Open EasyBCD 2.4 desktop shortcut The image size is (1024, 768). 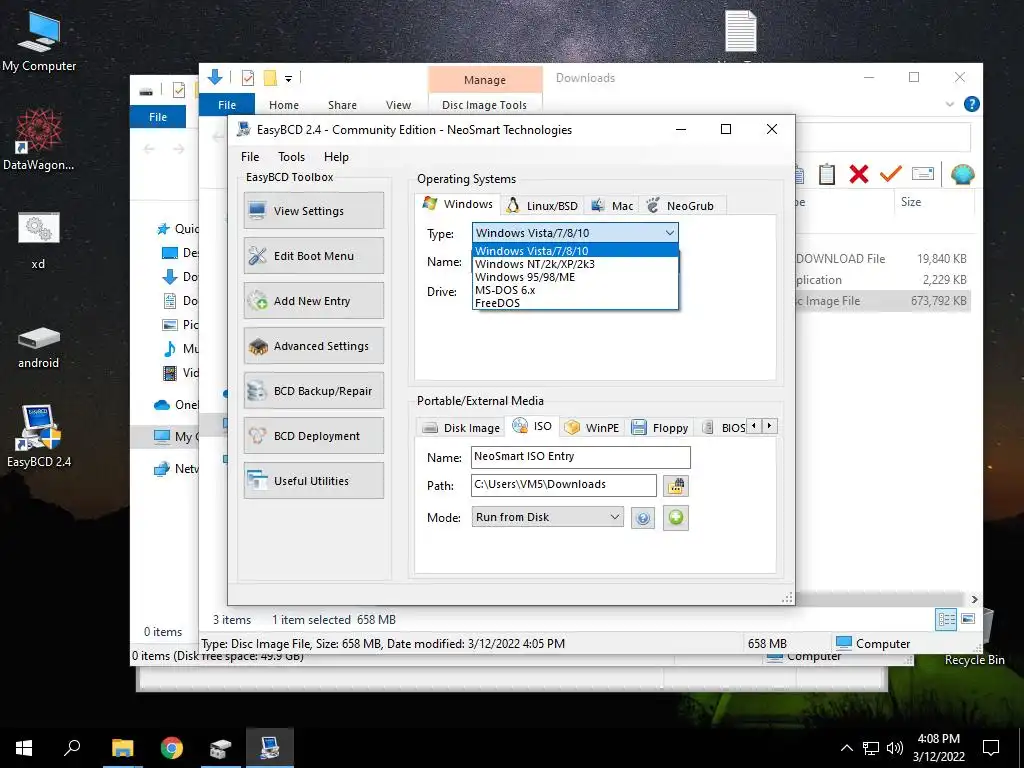click(x=39, y=436)
